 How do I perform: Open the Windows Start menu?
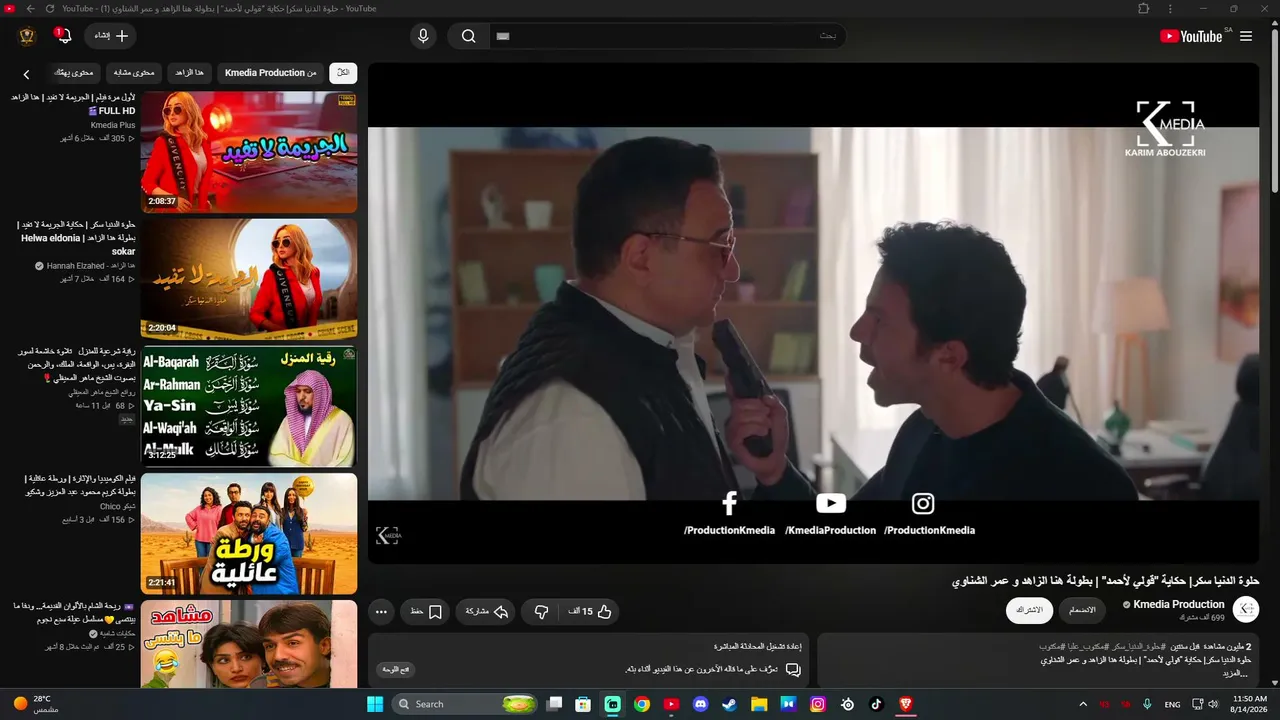click(375, 704)
